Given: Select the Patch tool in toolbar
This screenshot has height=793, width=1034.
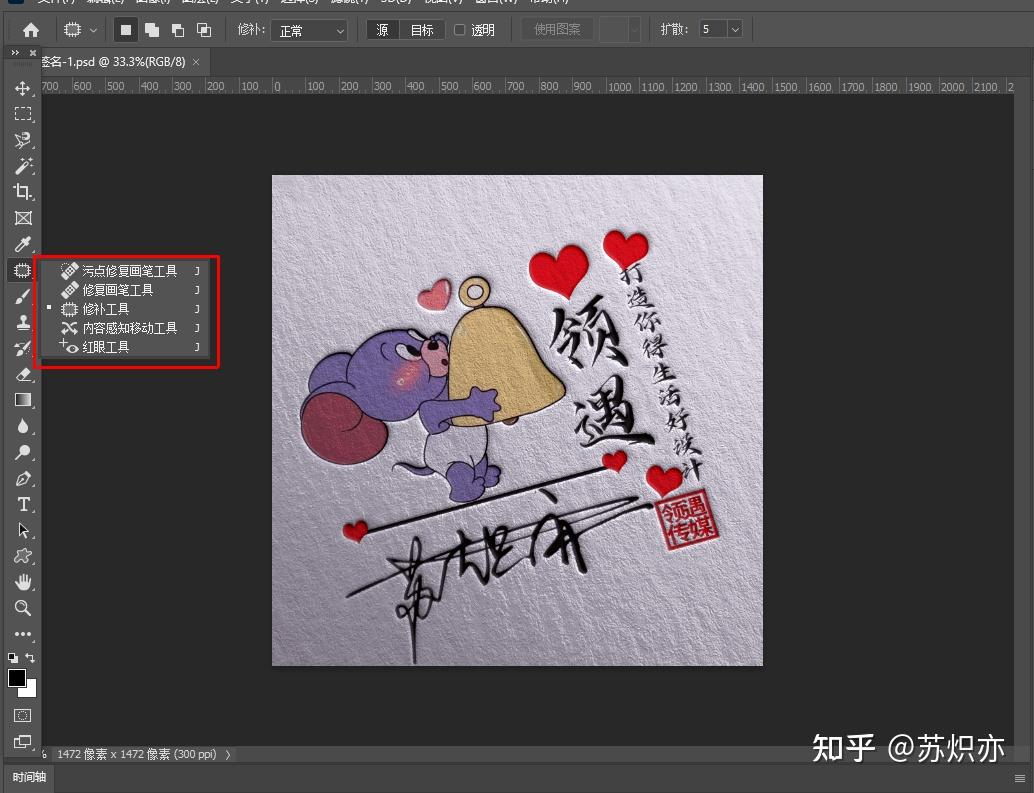Looking at the screenshot, I should [22, 270].
